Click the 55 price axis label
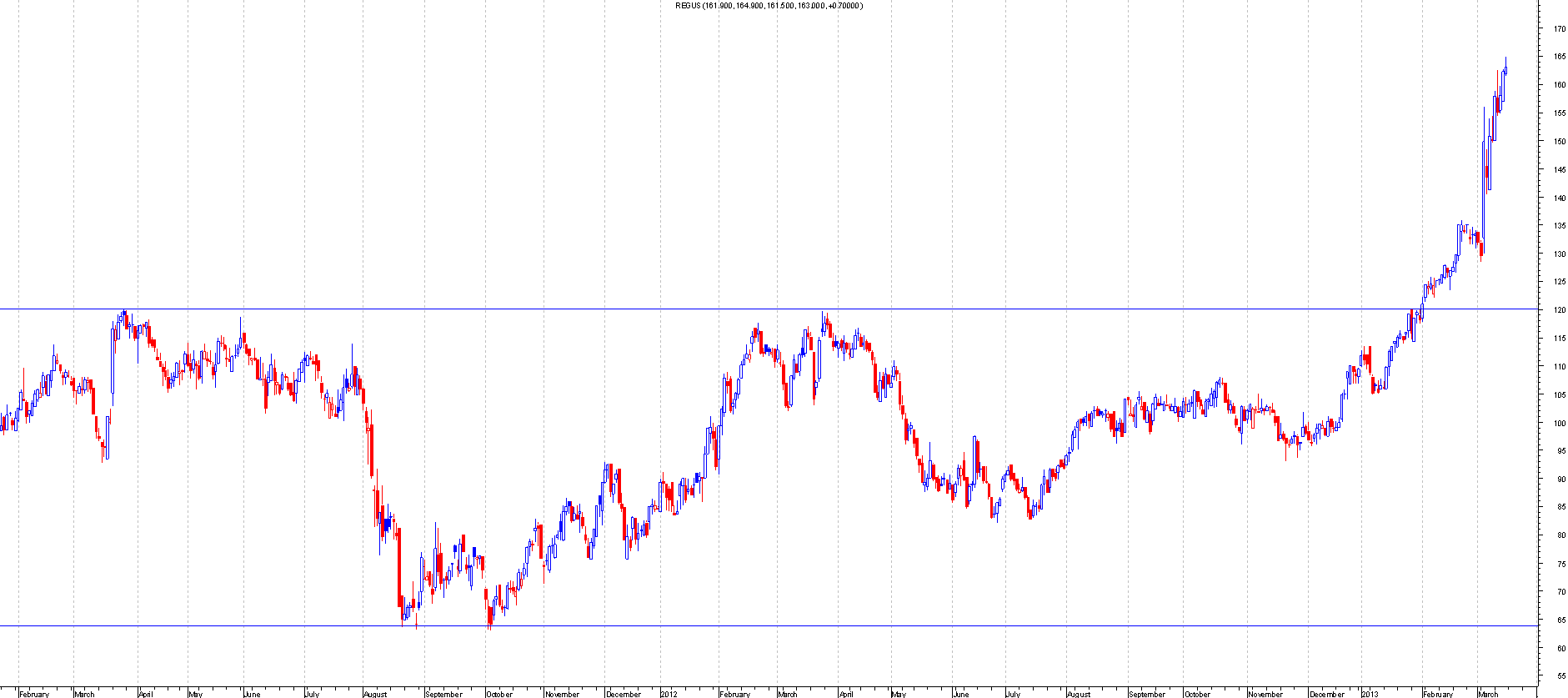This screenshot has width=1568, height=698. [x=1558, y=676]
